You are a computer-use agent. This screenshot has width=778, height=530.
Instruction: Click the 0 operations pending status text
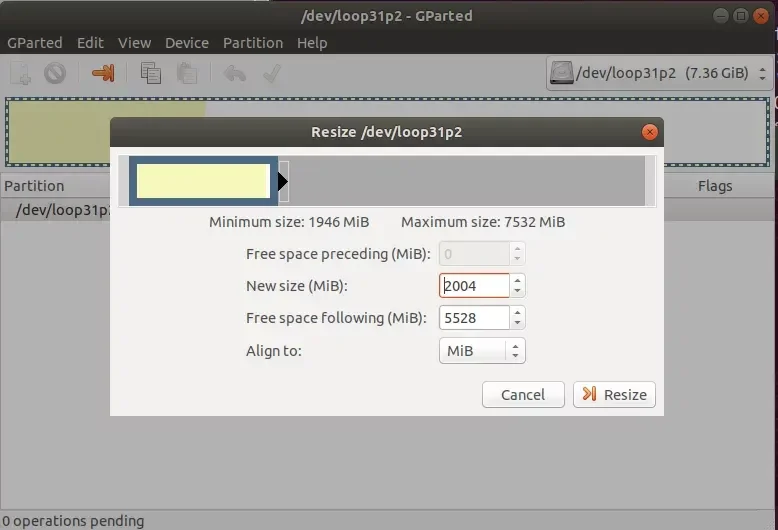(73, 521)
